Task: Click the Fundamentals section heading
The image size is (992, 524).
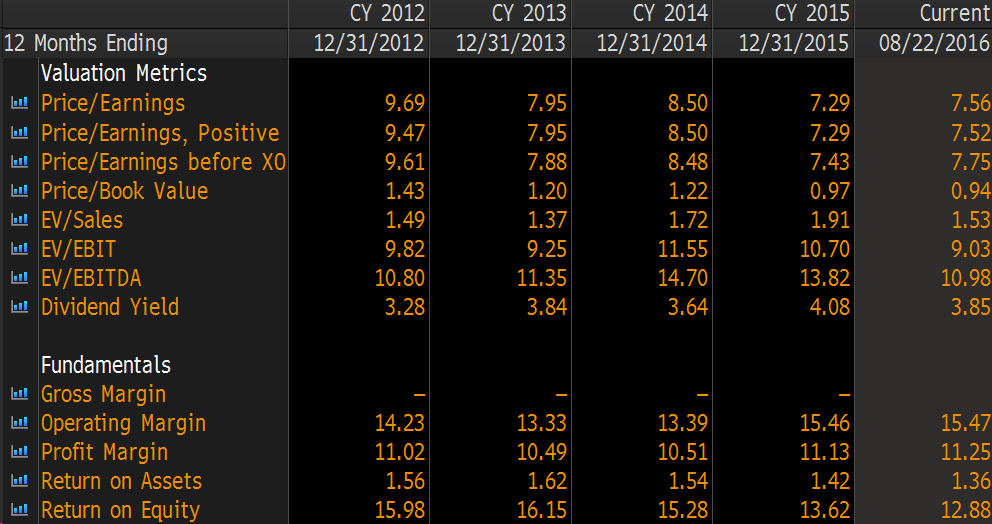Action: (105, 365)
